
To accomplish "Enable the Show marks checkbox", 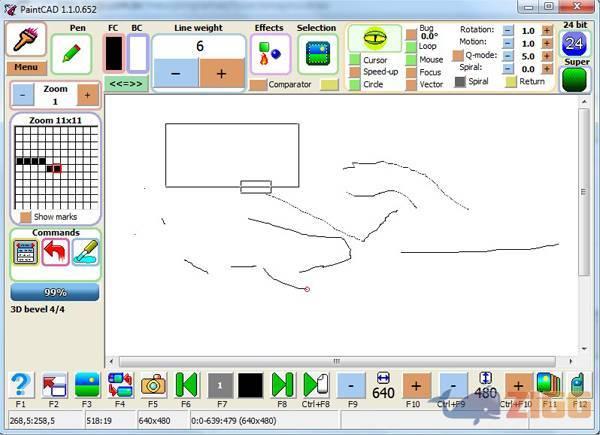I will coord(25,217).
